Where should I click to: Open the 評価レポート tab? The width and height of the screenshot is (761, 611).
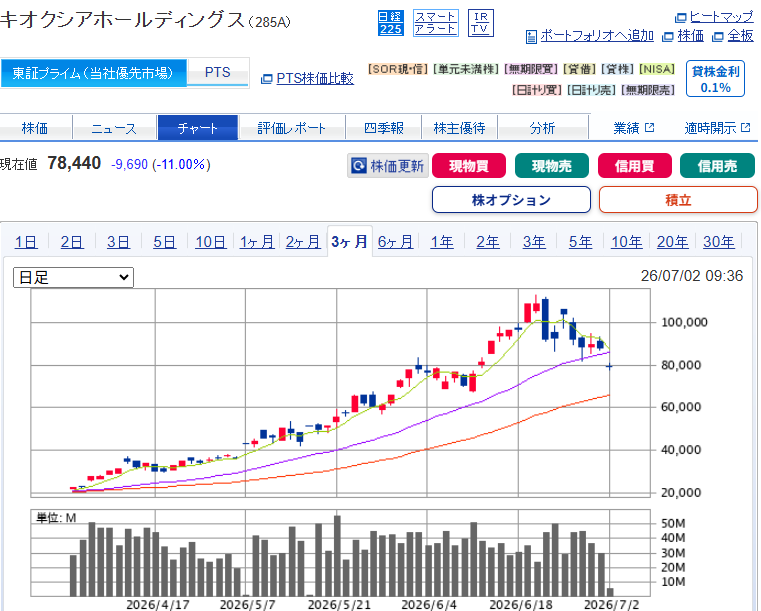coord(291,128)
